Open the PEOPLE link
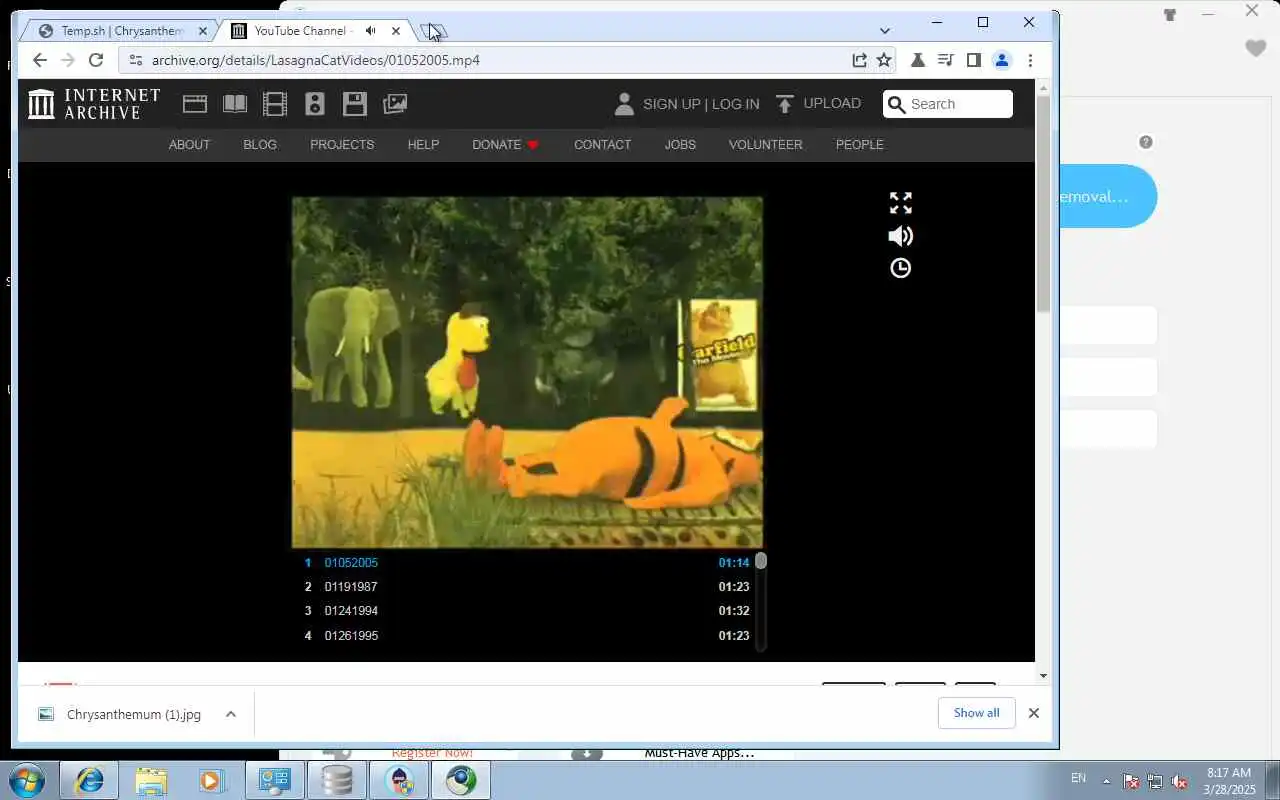Image resolution: width=1280 pixels, height=800 pixels. click(860, 145)
